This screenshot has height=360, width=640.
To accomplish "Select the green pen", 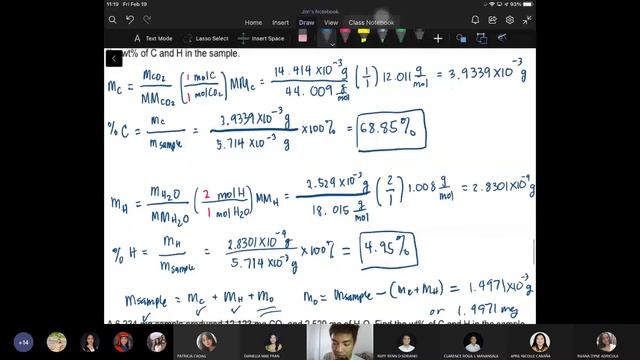I will pyautogui.click(x=401, y=36).
